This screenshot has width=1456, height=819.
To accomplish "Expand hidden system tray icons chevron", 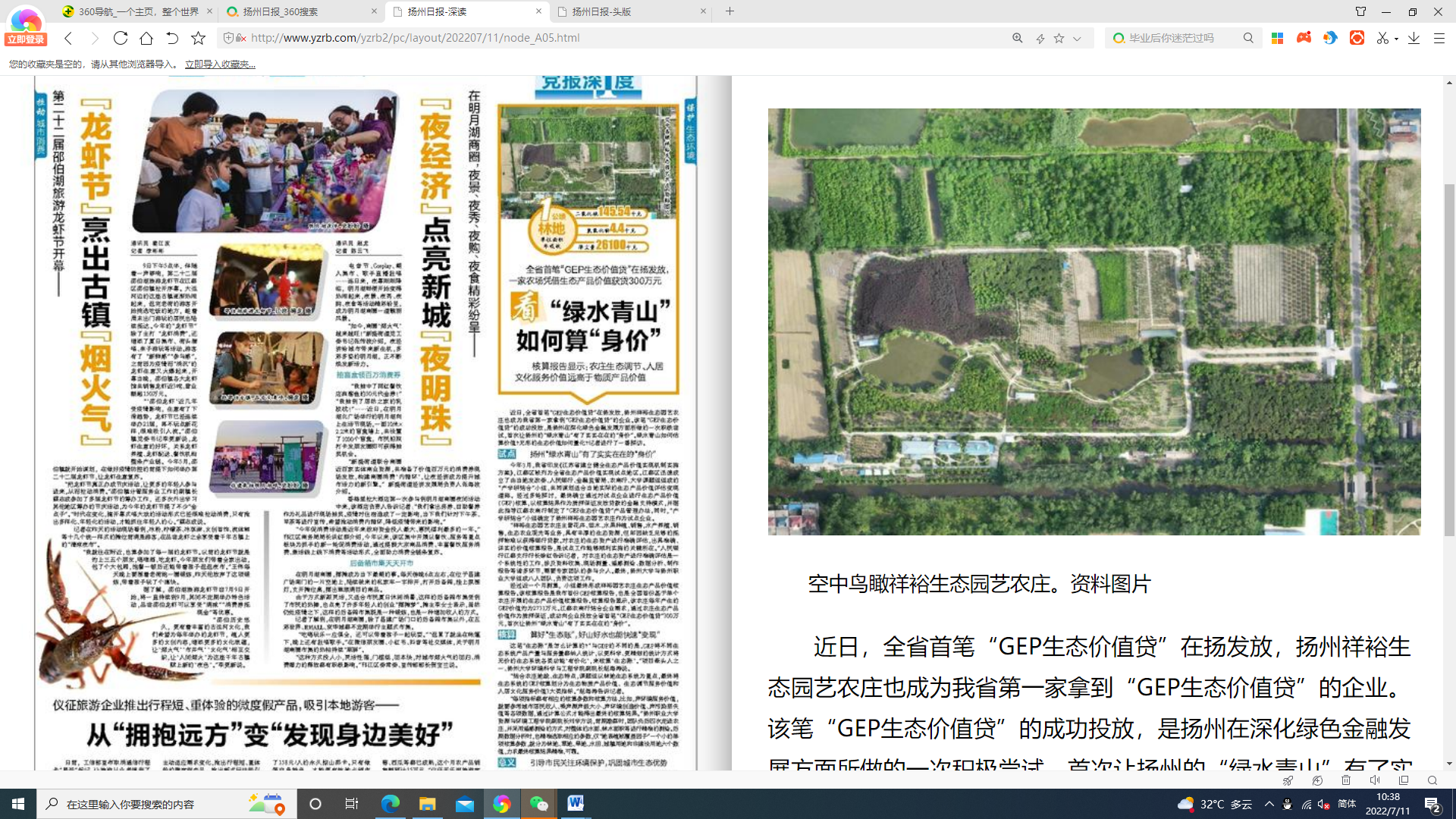I will pyautogui.click(x=1269, y=804).
